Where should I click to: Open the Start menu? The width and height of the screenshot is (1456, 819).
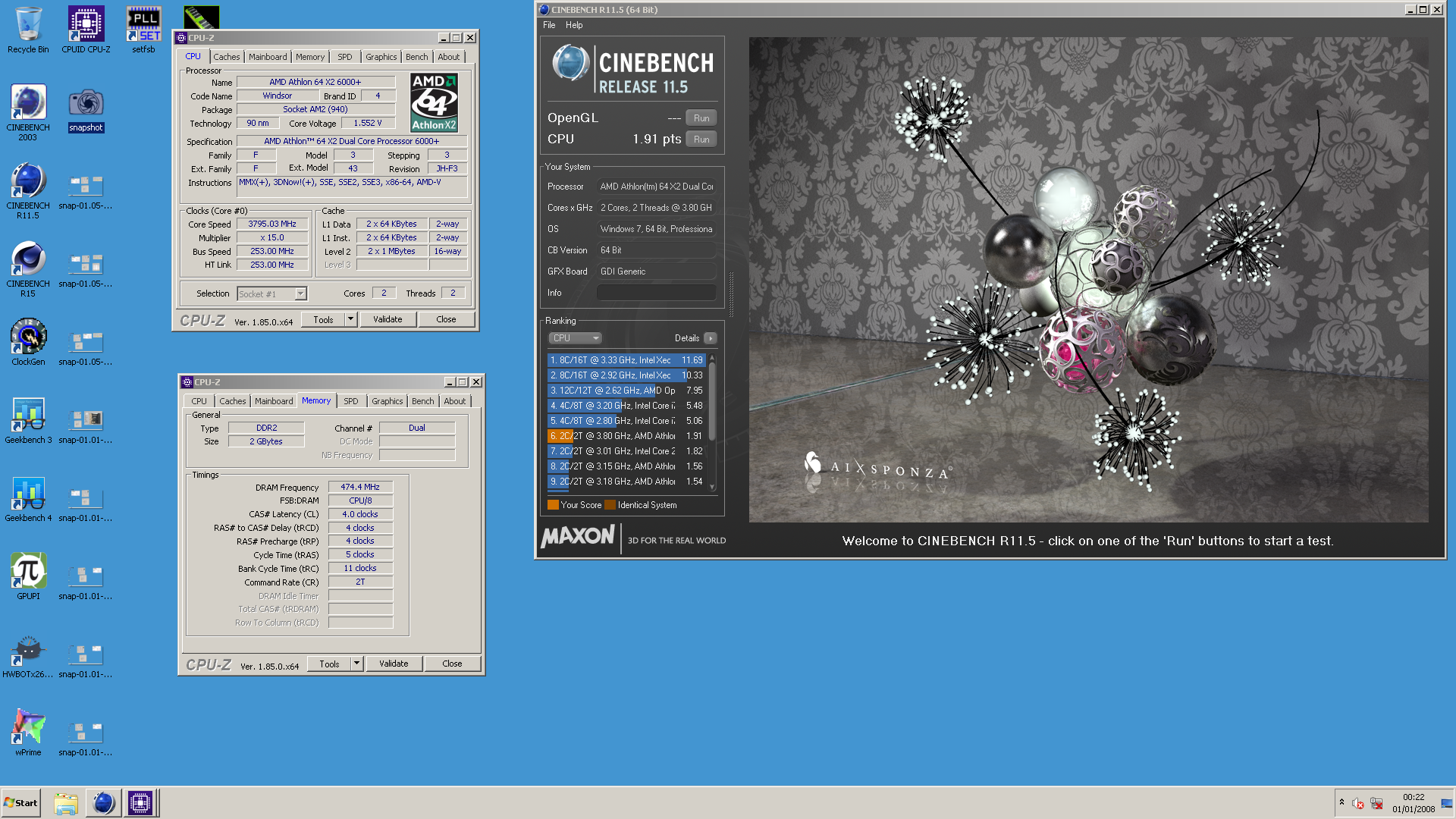(20, 803)
